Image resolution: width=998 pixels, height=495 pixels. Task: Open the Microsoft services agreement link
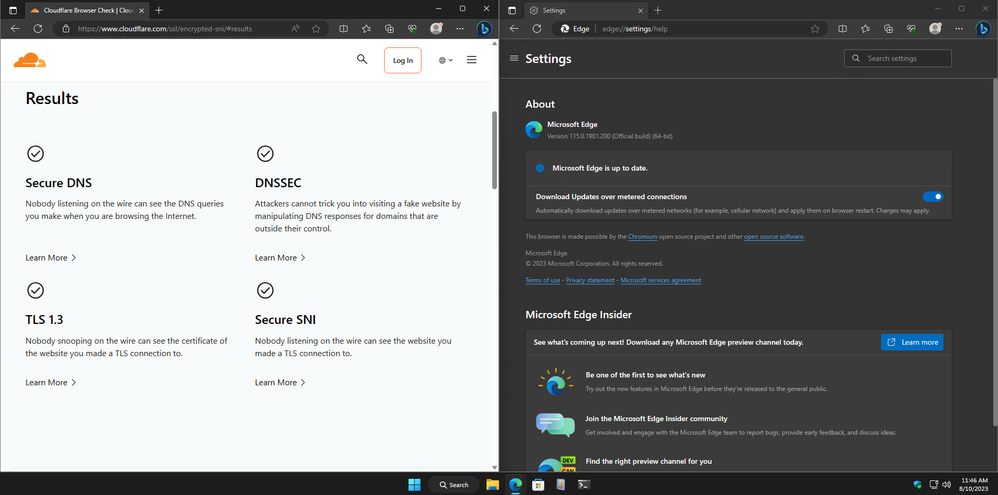[661, 281]
